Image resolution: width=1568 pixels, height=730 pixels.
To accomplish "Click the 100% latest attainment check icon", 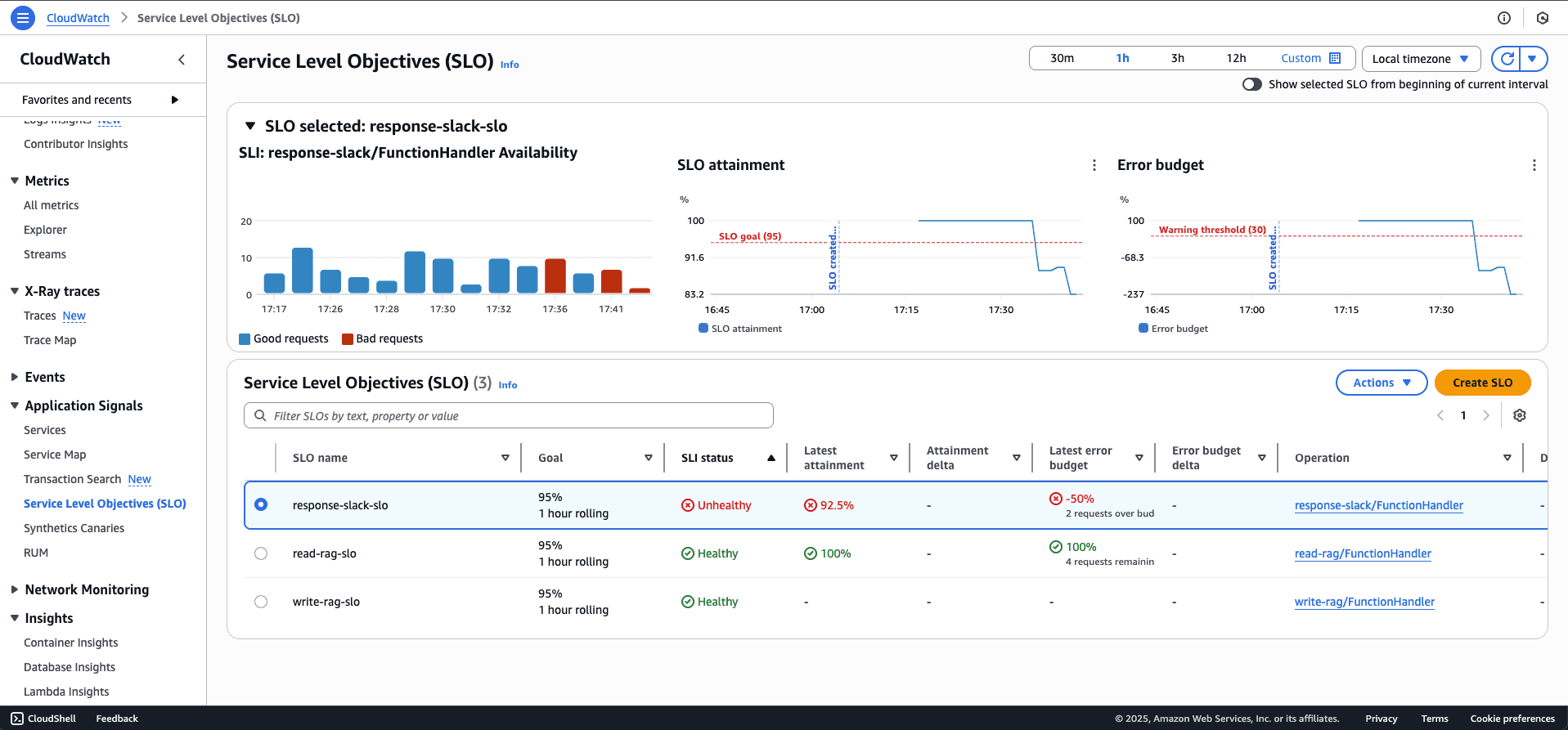I will (810, 553).
